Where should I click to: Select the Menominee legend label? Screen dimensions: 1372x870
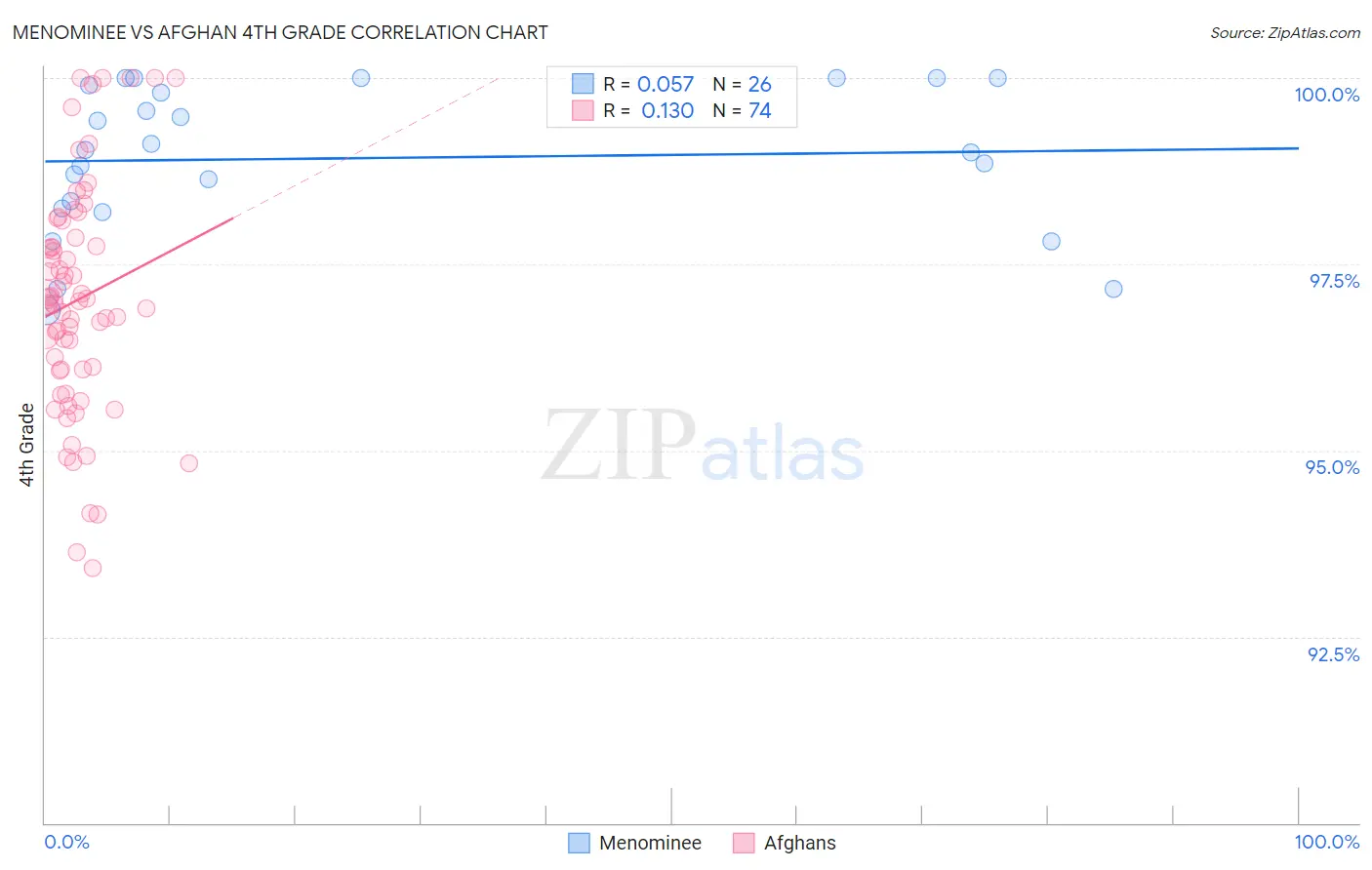click(x=650, y=843)
